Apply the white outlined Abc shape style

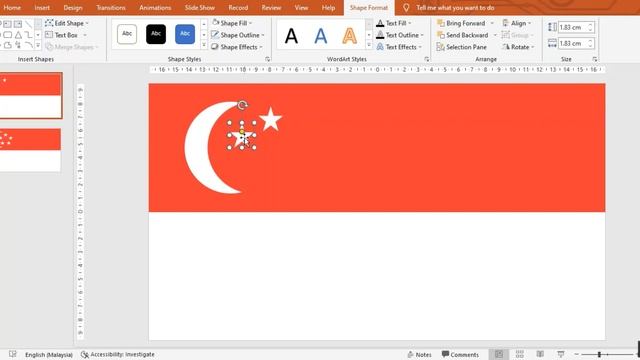coord(127,34)
